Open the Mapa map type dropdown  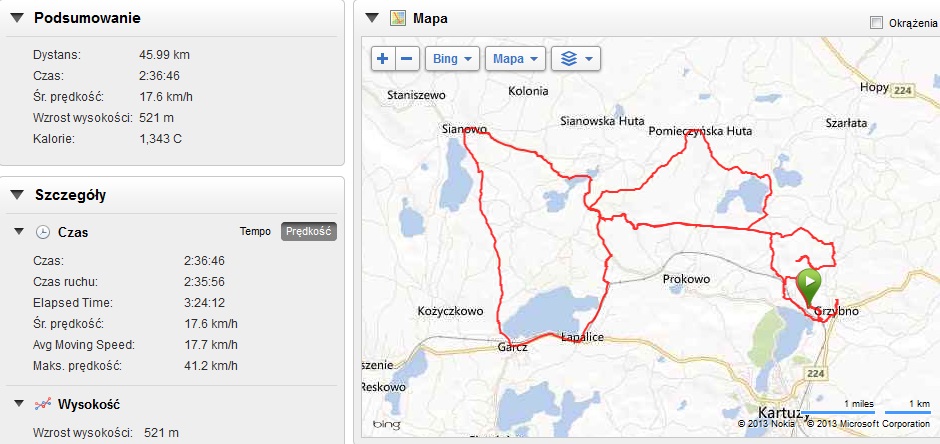(515, 59)
